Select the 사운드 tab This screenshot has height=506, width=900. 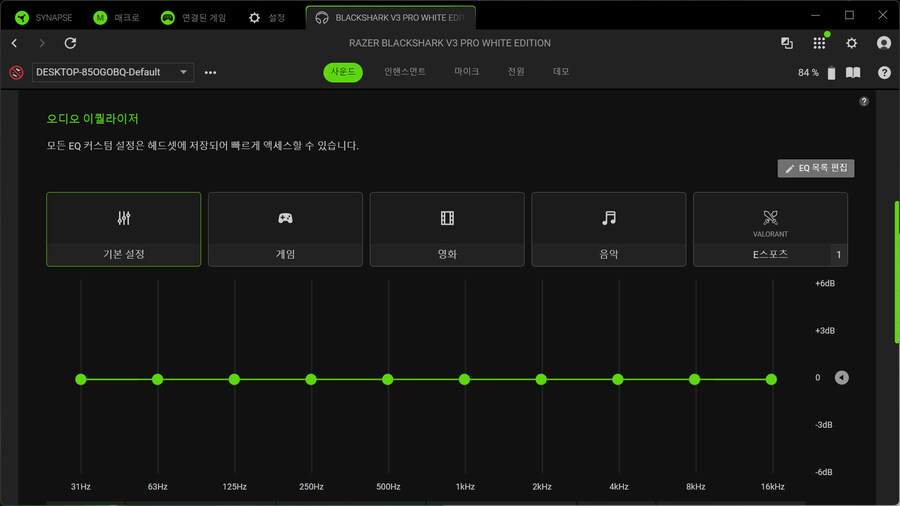tap(343, 72)
